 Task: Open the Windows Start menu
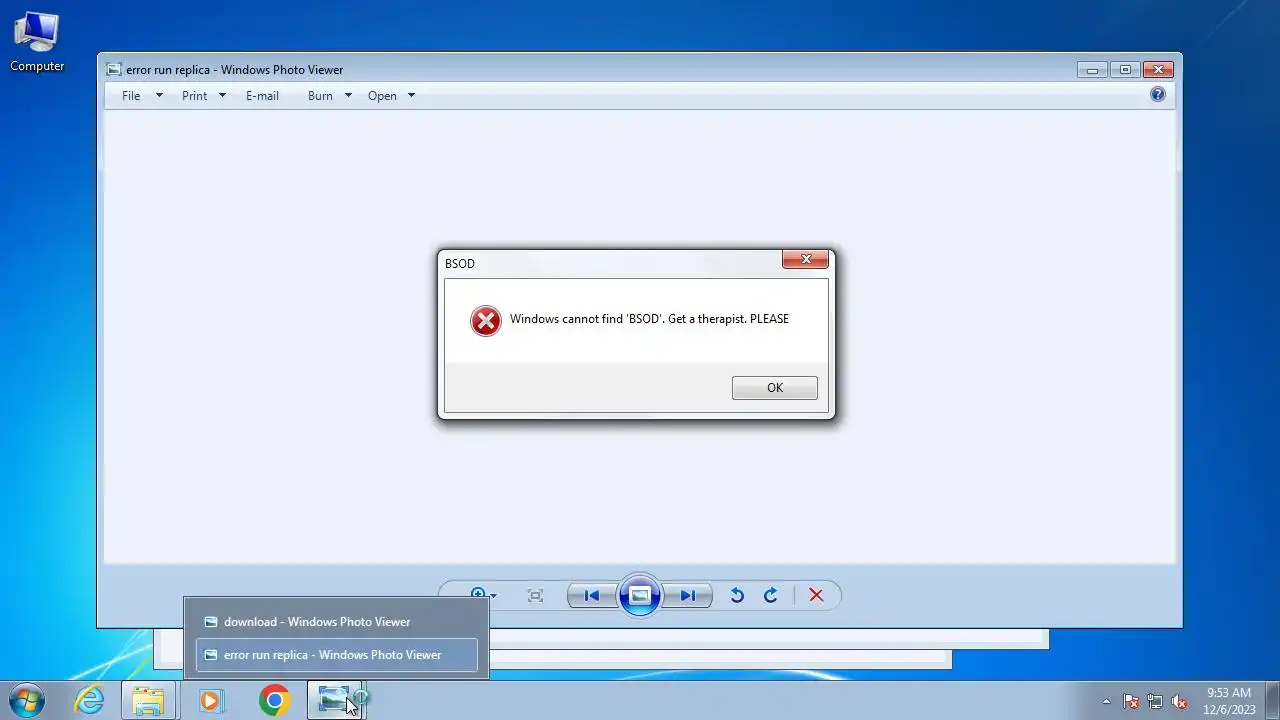click(x=27, y=700)
